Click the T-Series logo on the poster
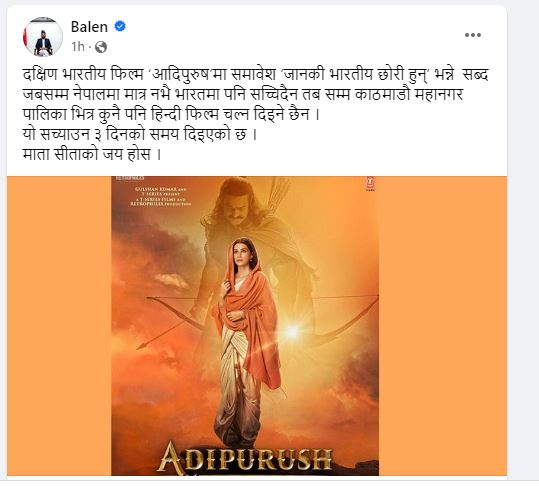 (x=370, y=184)
